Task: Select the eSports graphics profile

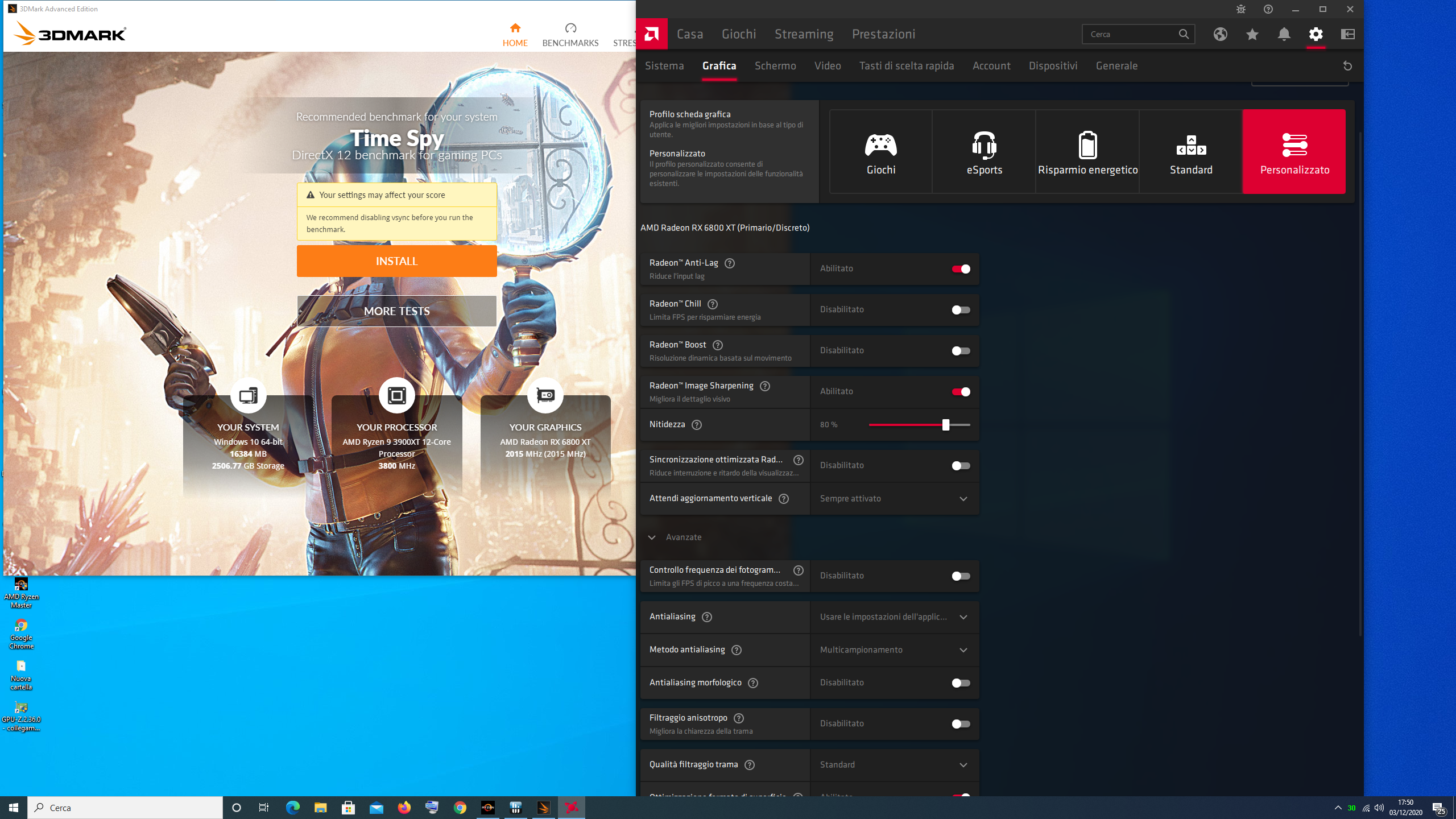Action: [x=984, y=152]
